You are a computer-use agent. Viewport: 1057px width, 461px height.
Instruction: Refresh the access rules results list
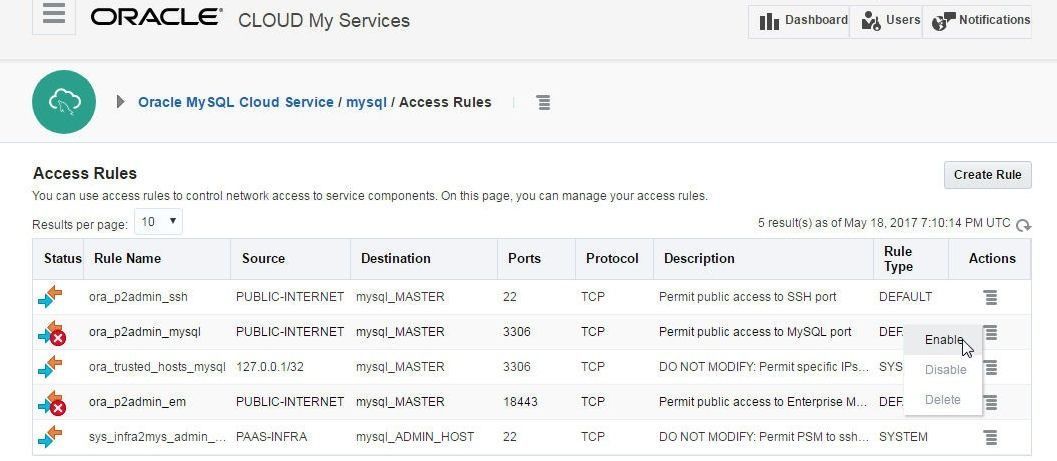pyautogui.click(x=1023, y=226)
